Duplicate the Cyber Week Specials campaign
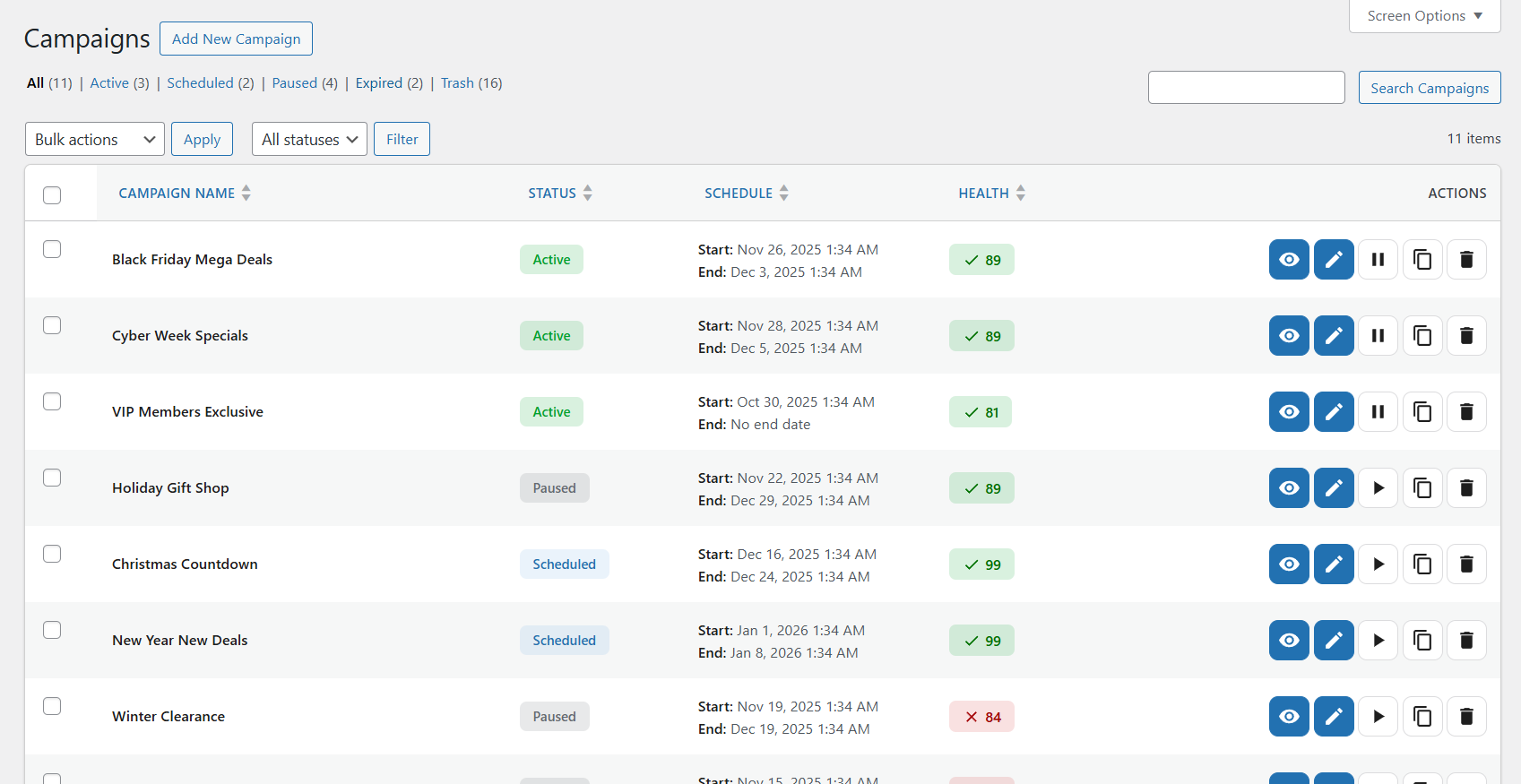This screenshot has height=784, width=1521. coord(1422,336)
